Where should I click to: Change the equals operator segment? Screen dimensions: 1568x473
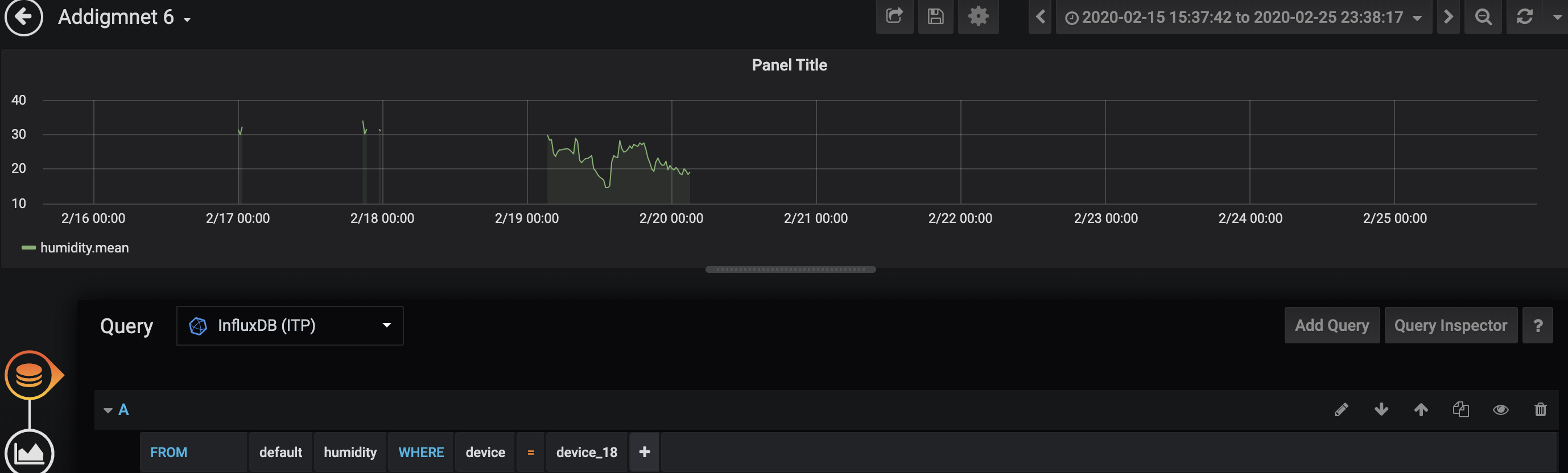pos(531,453)
